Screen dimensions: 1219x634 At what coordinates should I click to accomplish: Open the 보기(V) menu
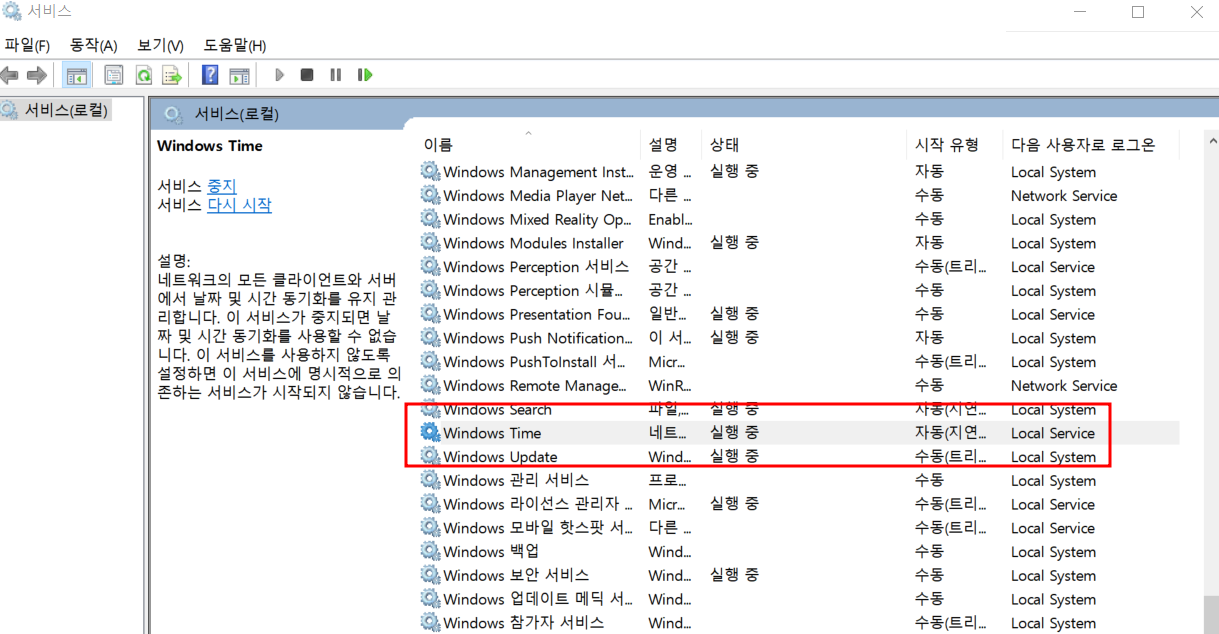pyautogui.click(x=161, y=46)
